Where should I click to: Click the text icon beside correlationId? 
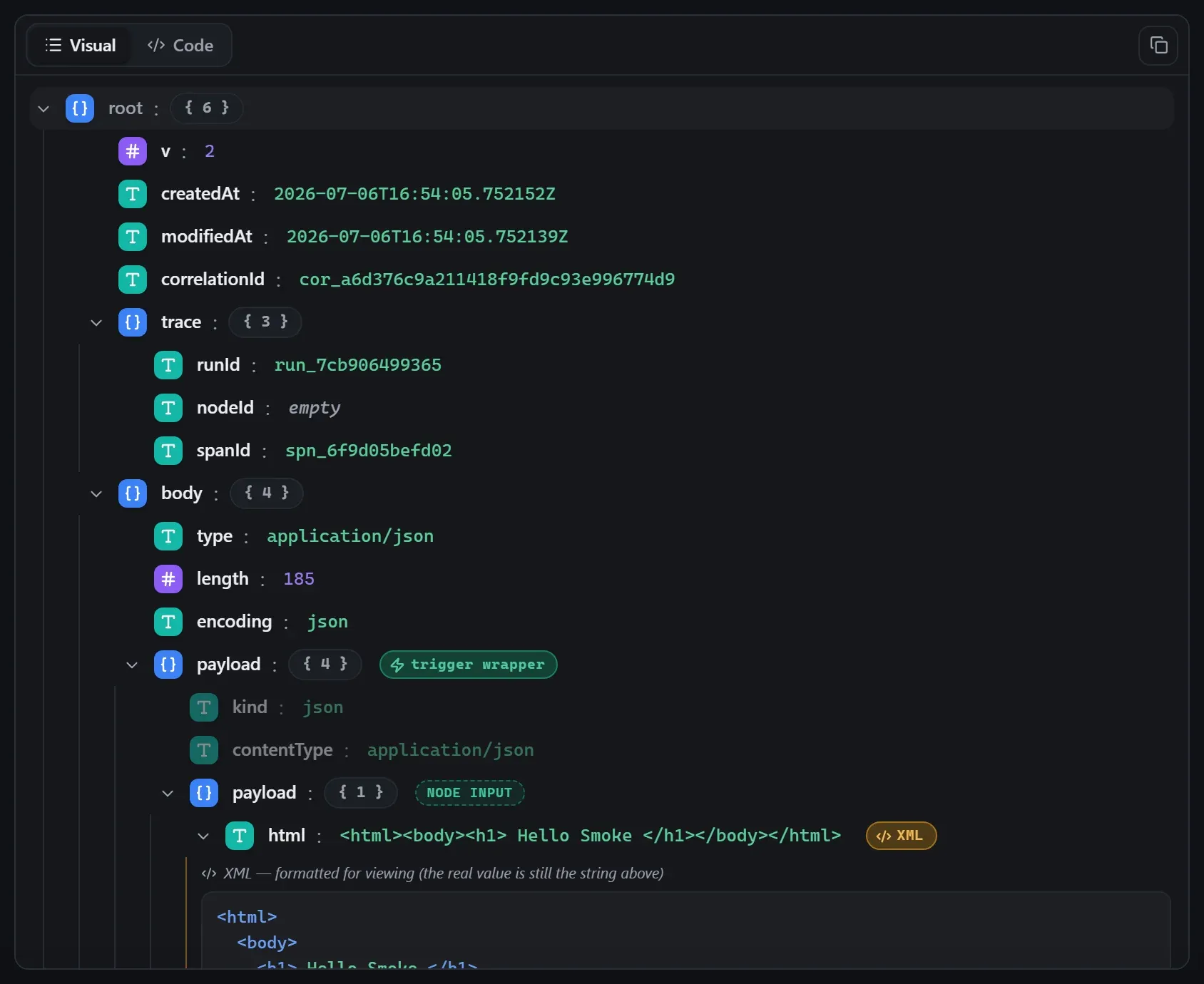pos(133,280)
